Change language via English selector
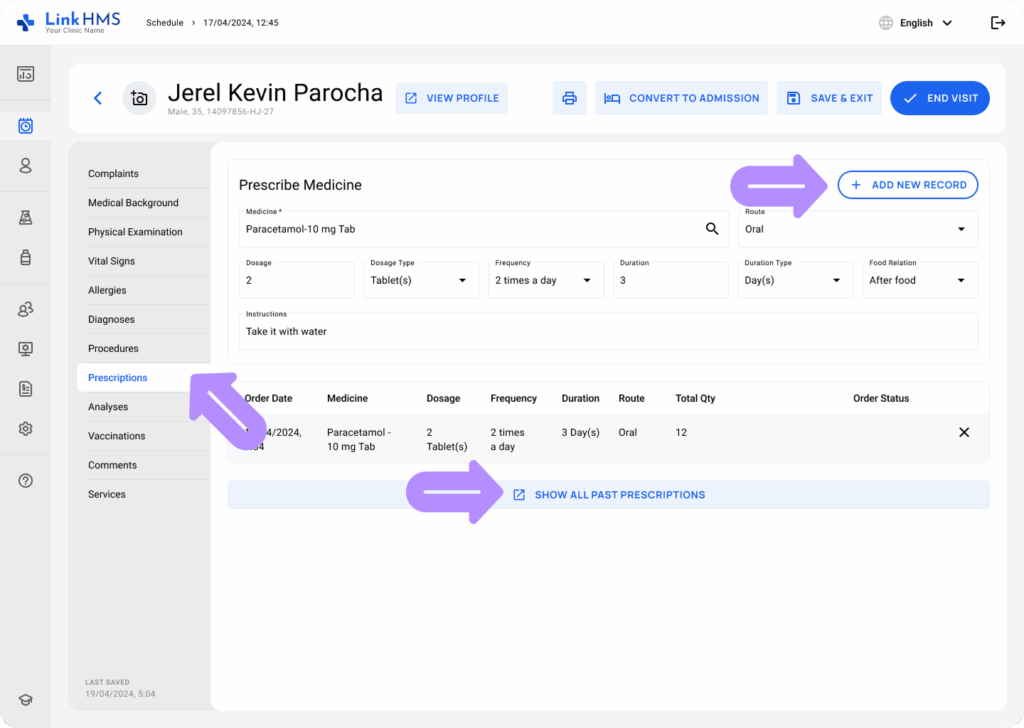The height and width of the screenshot is (728, 1024). coord(915,23)
